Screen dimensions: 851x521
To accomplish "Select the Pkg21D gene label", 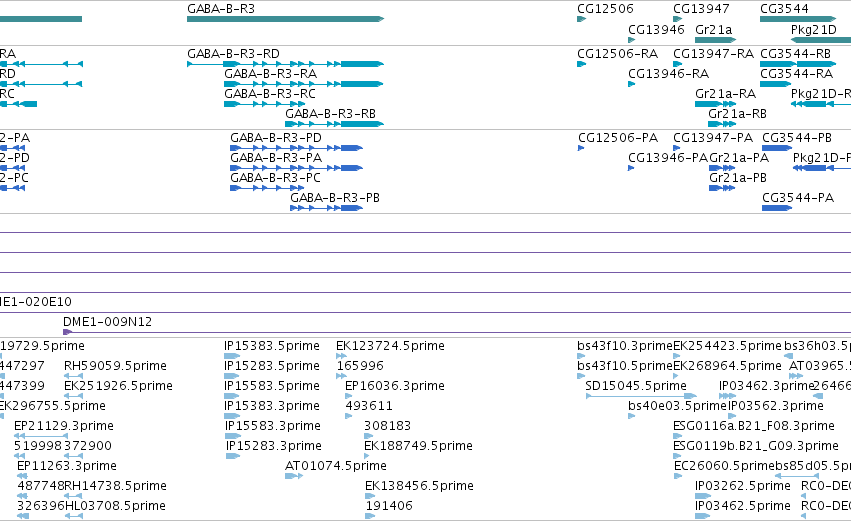I will coord(814,29).
